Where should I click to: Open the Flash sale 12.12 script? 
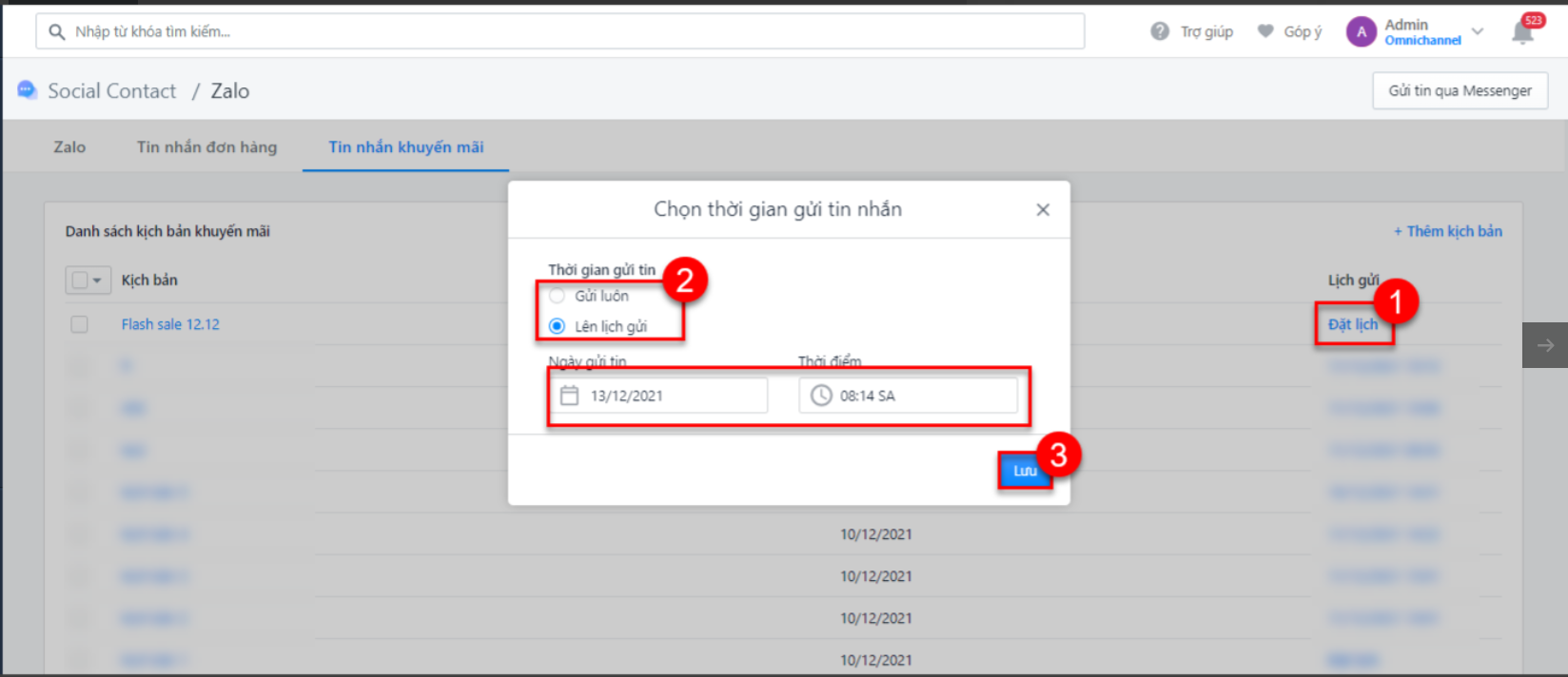(x=170, y=324)
